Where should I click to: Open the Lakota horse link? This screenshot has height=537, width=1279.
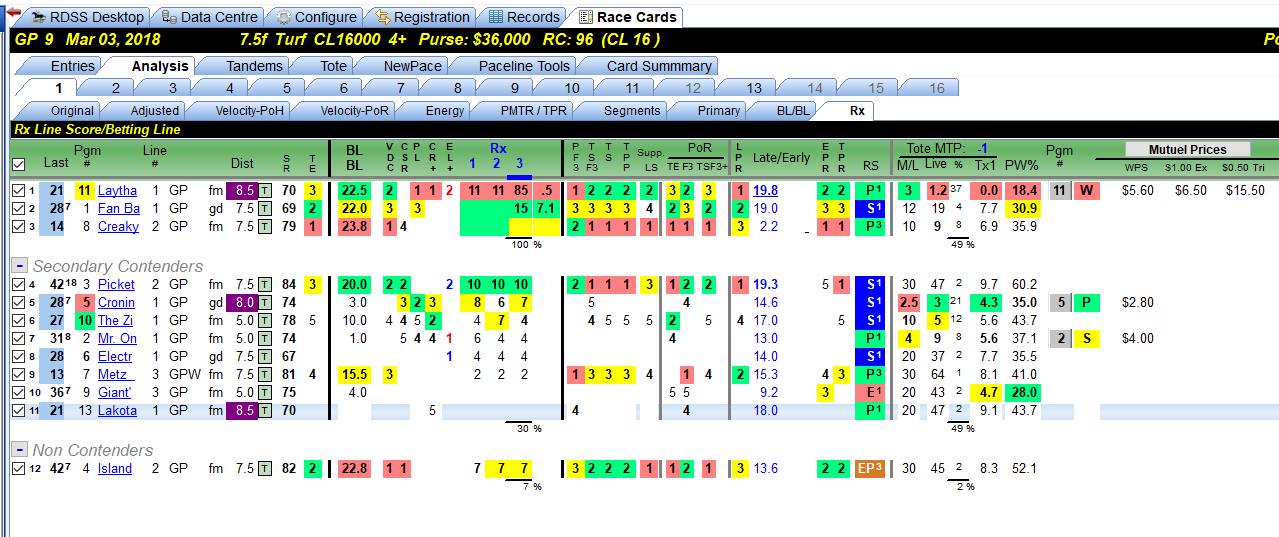pos(118,410)
